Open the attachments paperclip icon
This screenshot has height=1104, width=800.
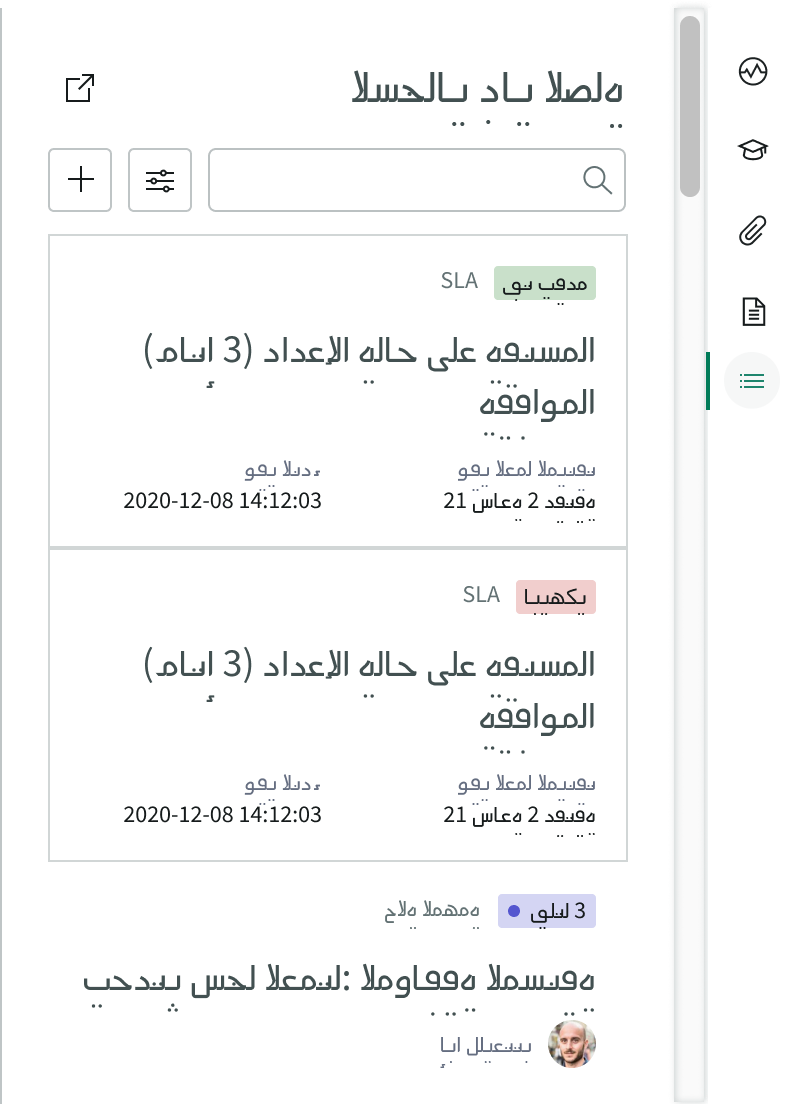(752, 228)
